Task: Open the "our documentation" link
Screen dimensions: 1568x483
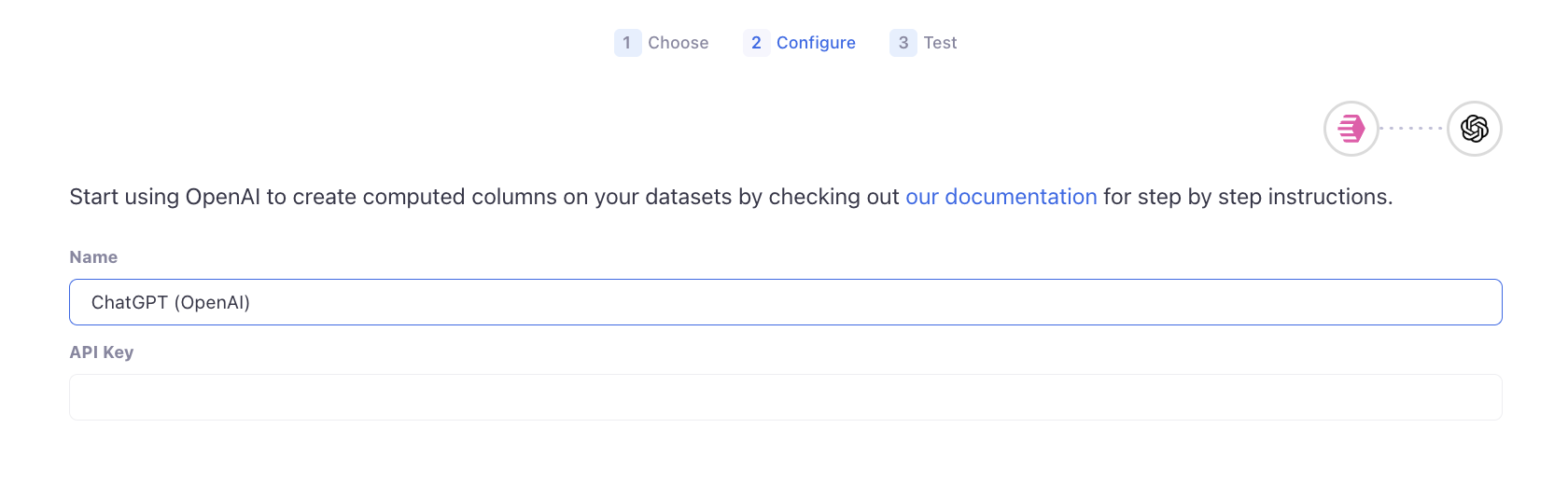Action: point(1001,197)
